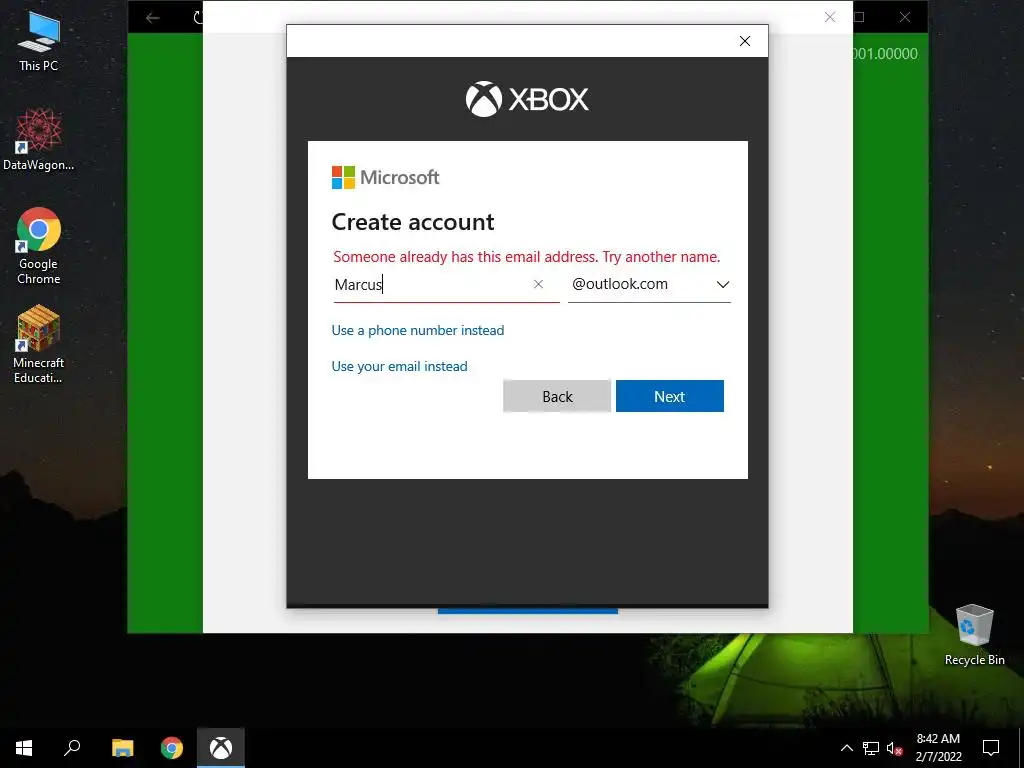
Task: Click Use your email instead link
Action: coord(400,366)
